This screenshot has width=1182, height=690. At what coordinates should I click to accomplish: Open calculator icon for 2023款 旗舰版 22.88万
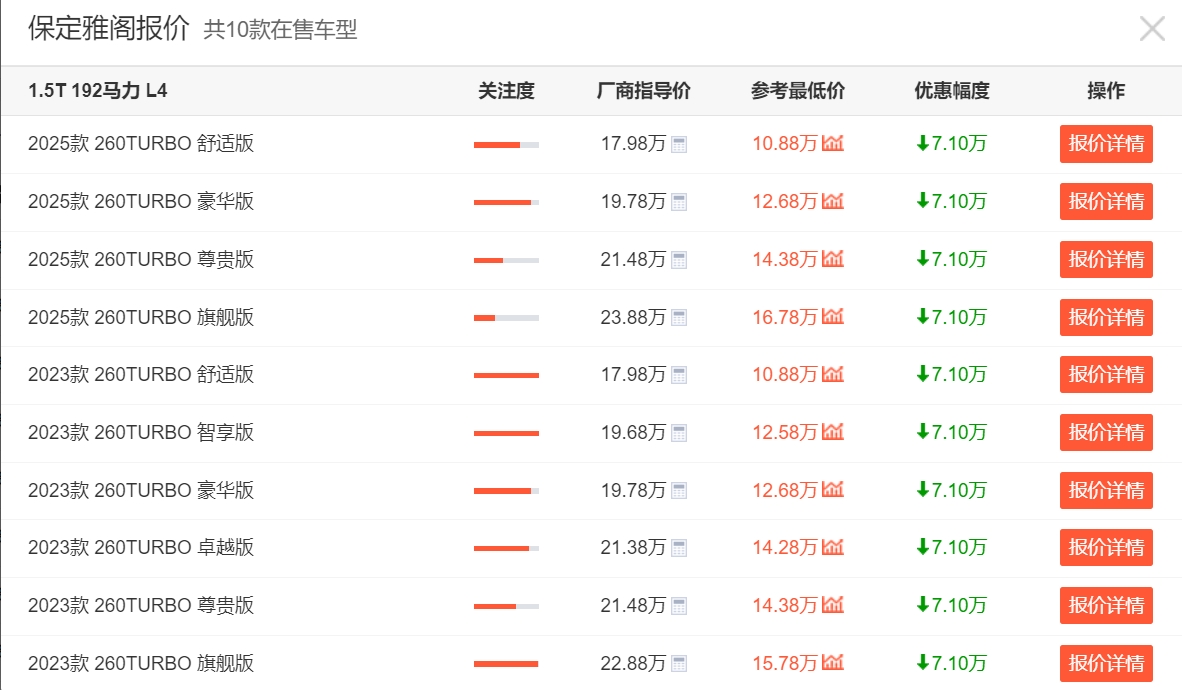click(679, 664)
